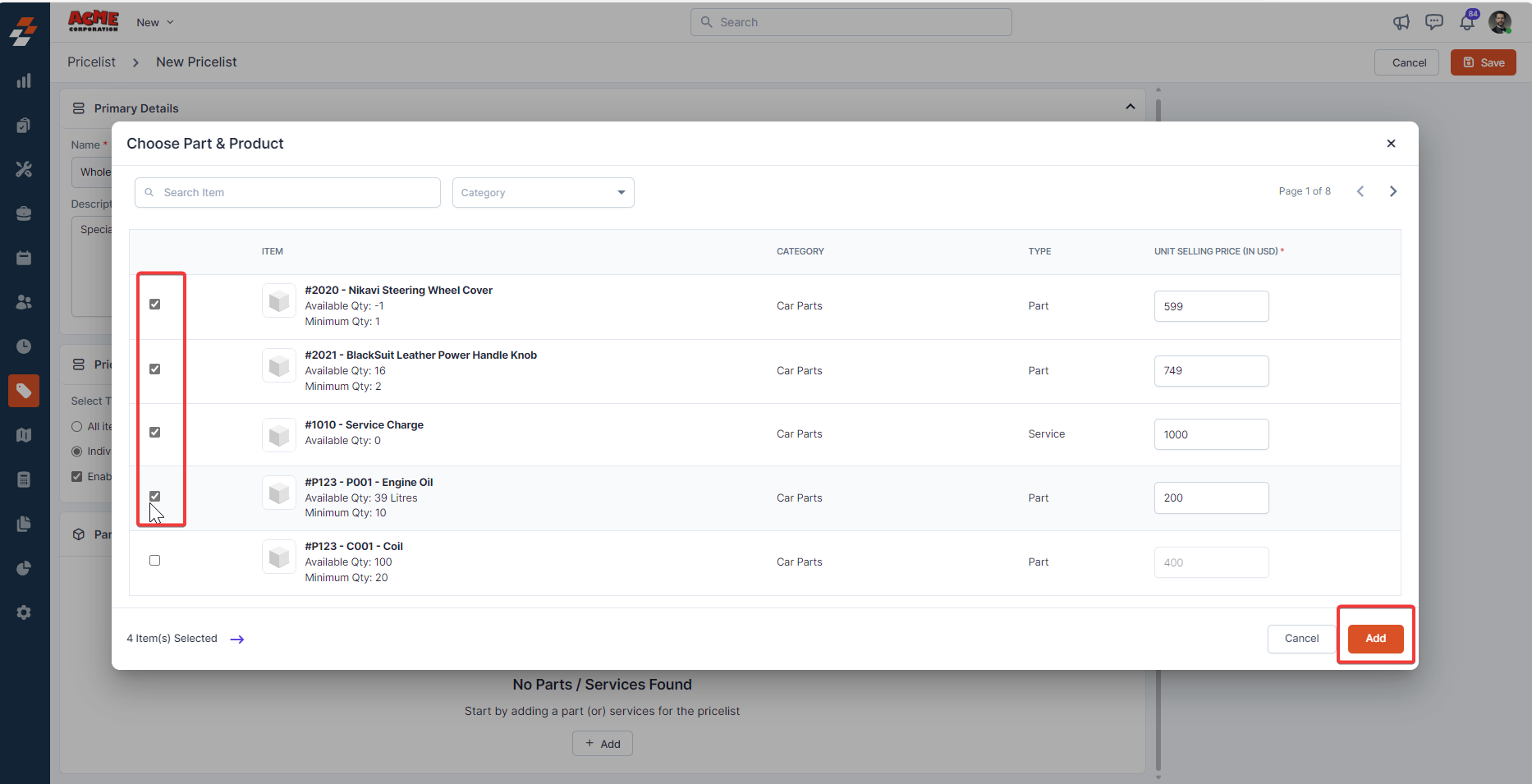Click the Search Item input field
1532x784 pixels.
point(287,193)
